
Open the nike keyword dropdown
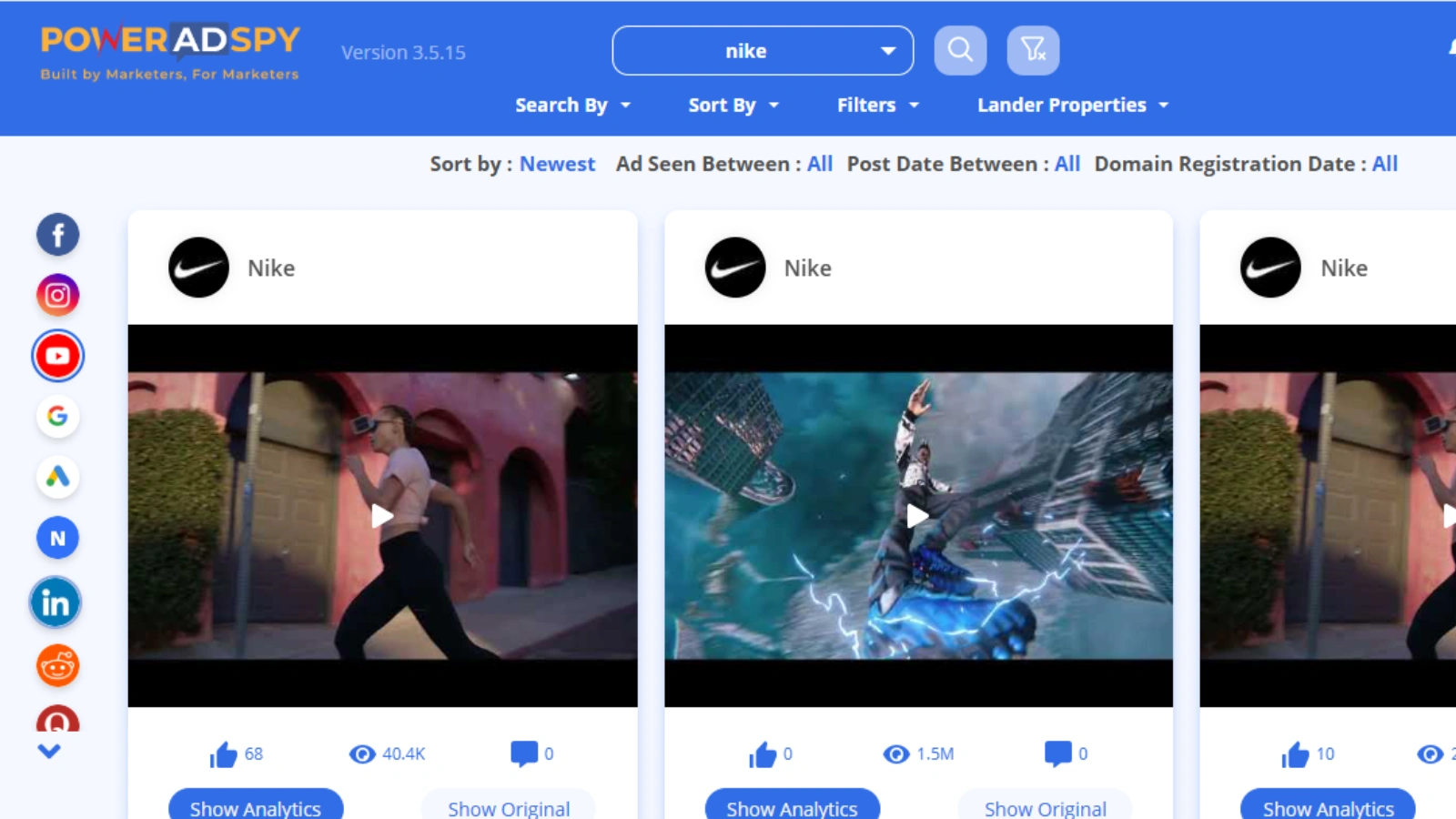(x=763, y=51)
